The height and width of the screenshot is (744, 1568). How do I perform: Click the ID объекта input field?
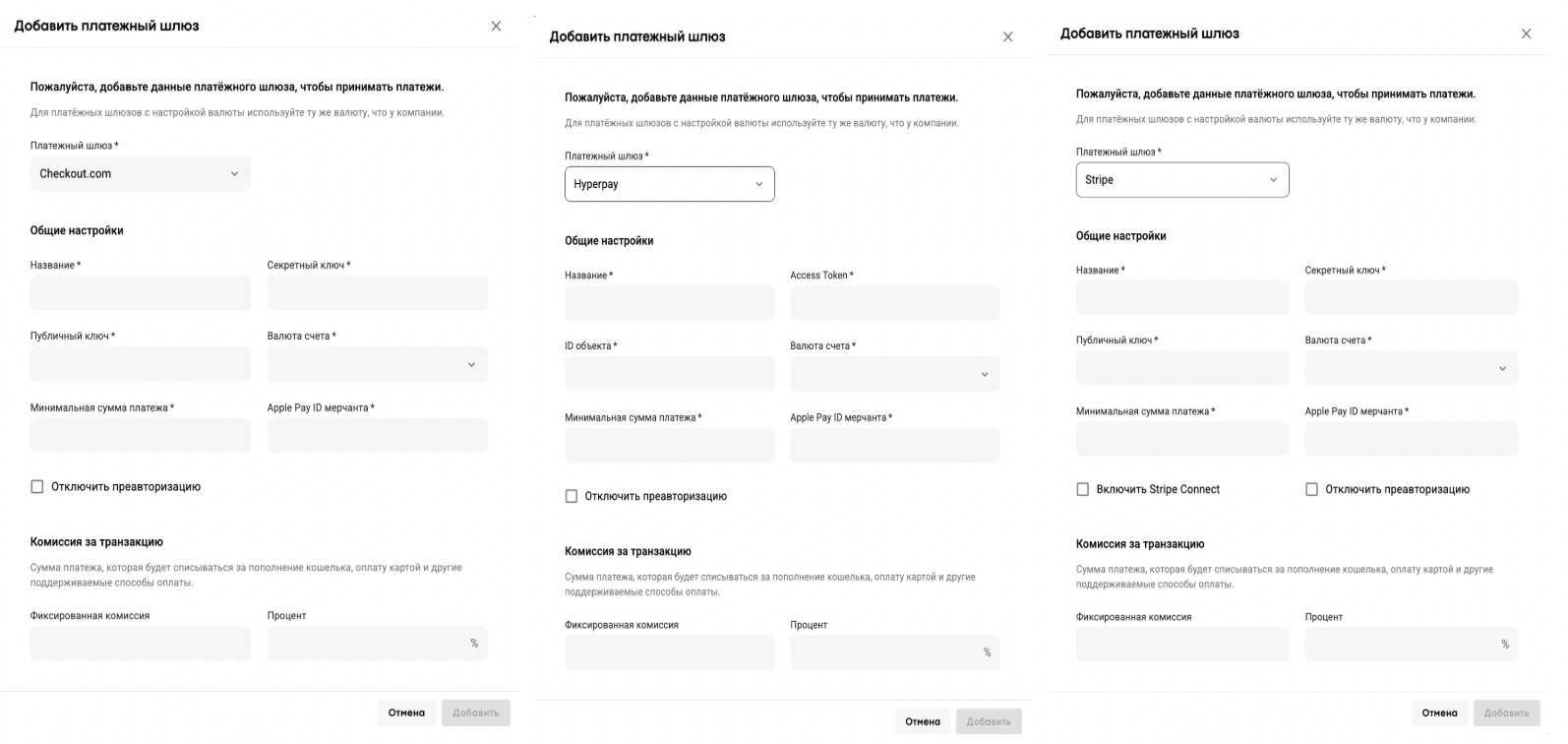click(x=669, y=374)
